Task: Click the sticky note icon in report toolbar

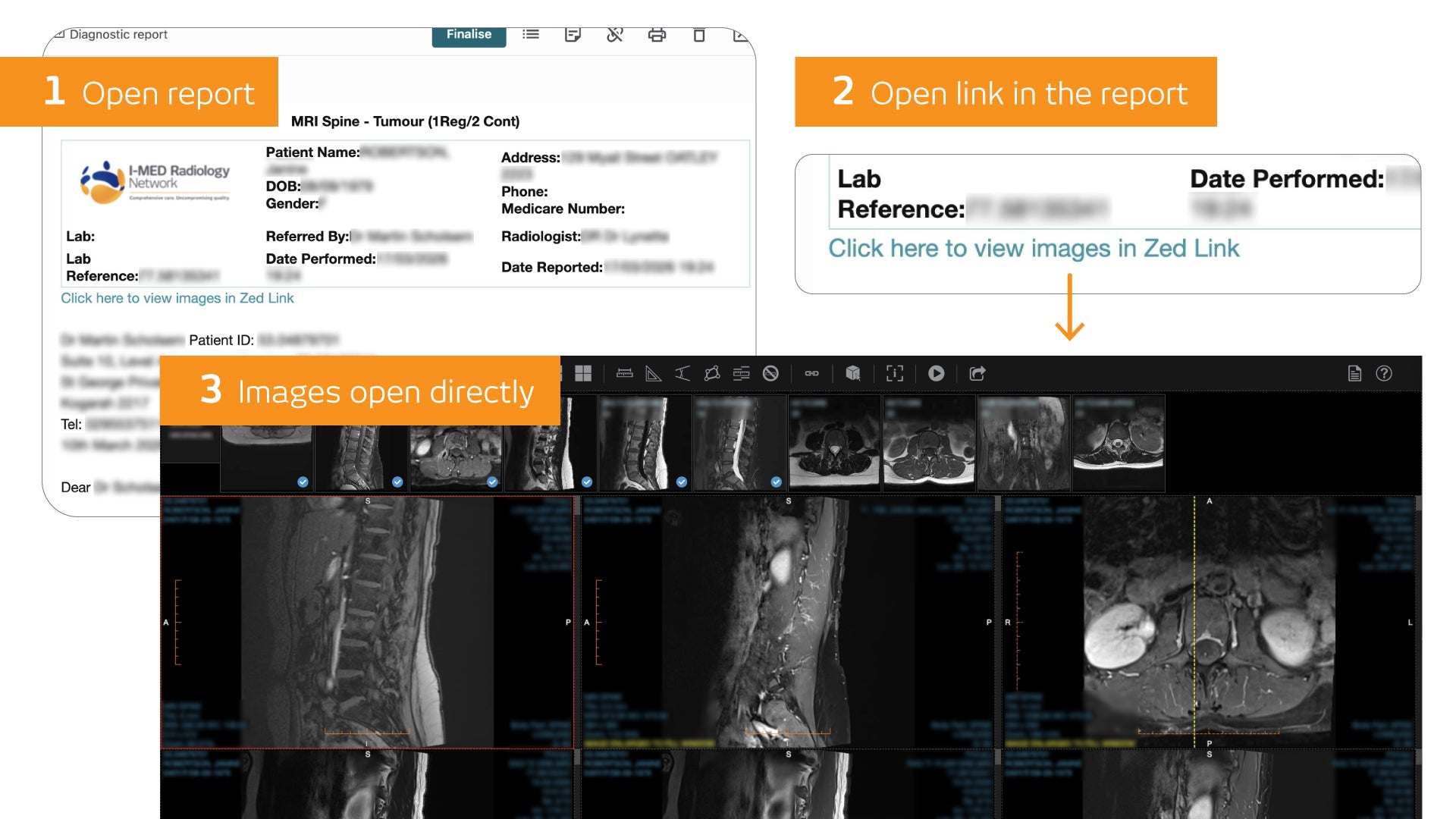Action: (x=573, y=35)
